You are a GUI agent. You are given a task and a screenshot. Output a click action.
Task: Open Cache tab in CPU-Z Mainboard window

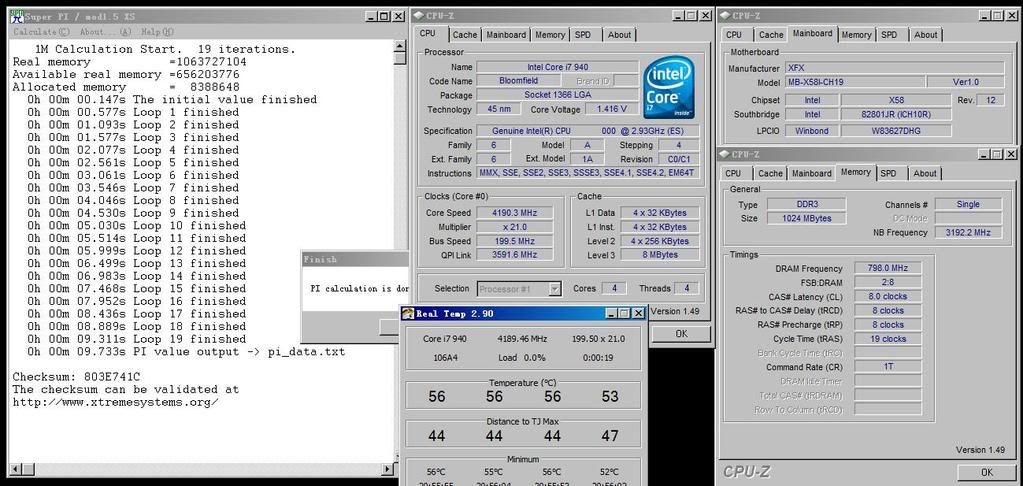pos(771,35)
